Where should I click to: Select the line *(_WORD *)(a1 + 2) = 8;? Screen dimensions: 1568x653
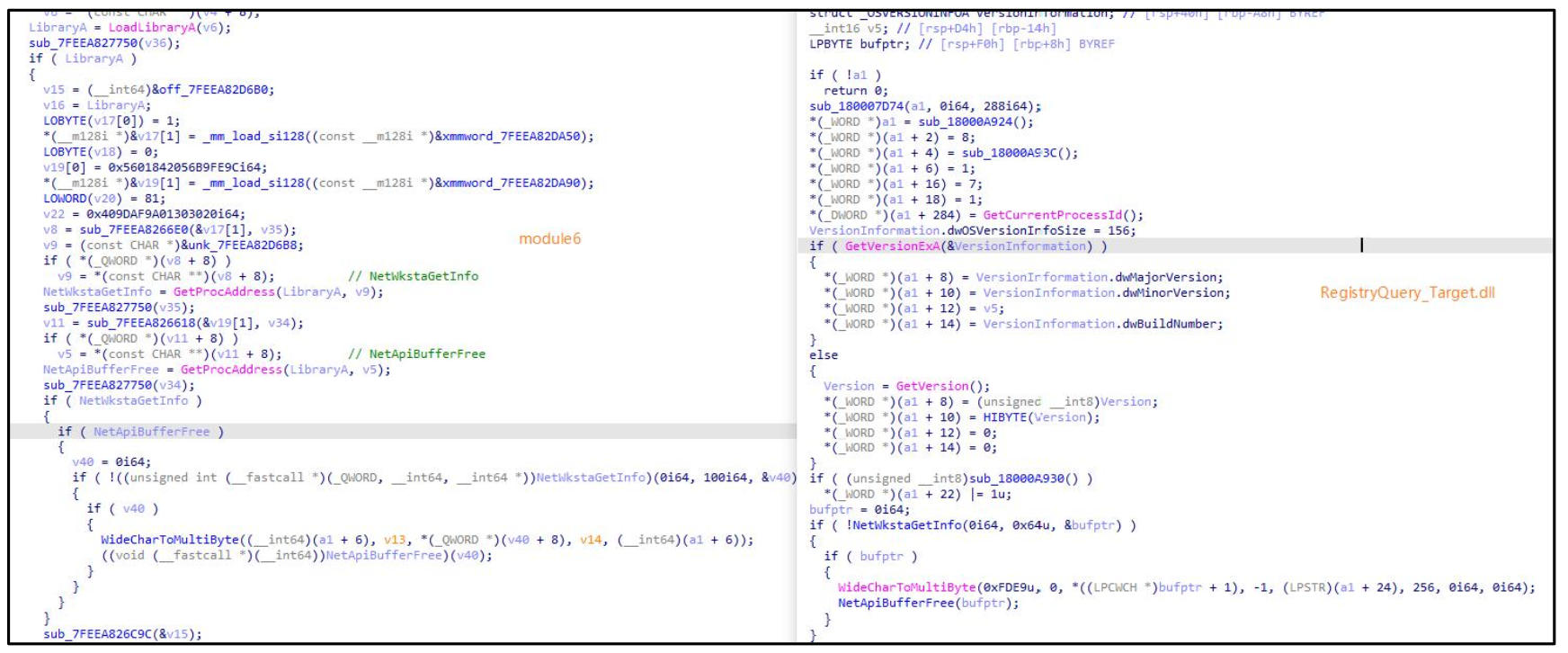[x=892, y=138]
